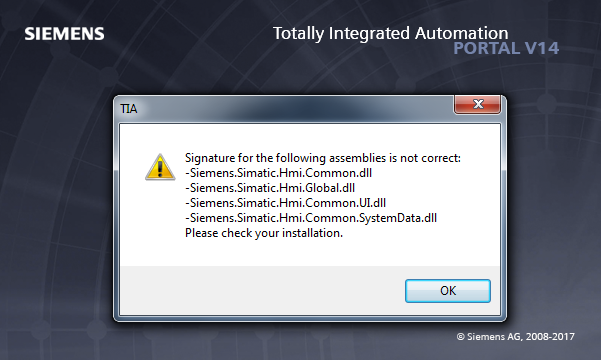The height and width of the screenshot is (360, 601).
Task: Click the Siemens AG, 2008-2017 copyright notice
Action: (516, 337)
